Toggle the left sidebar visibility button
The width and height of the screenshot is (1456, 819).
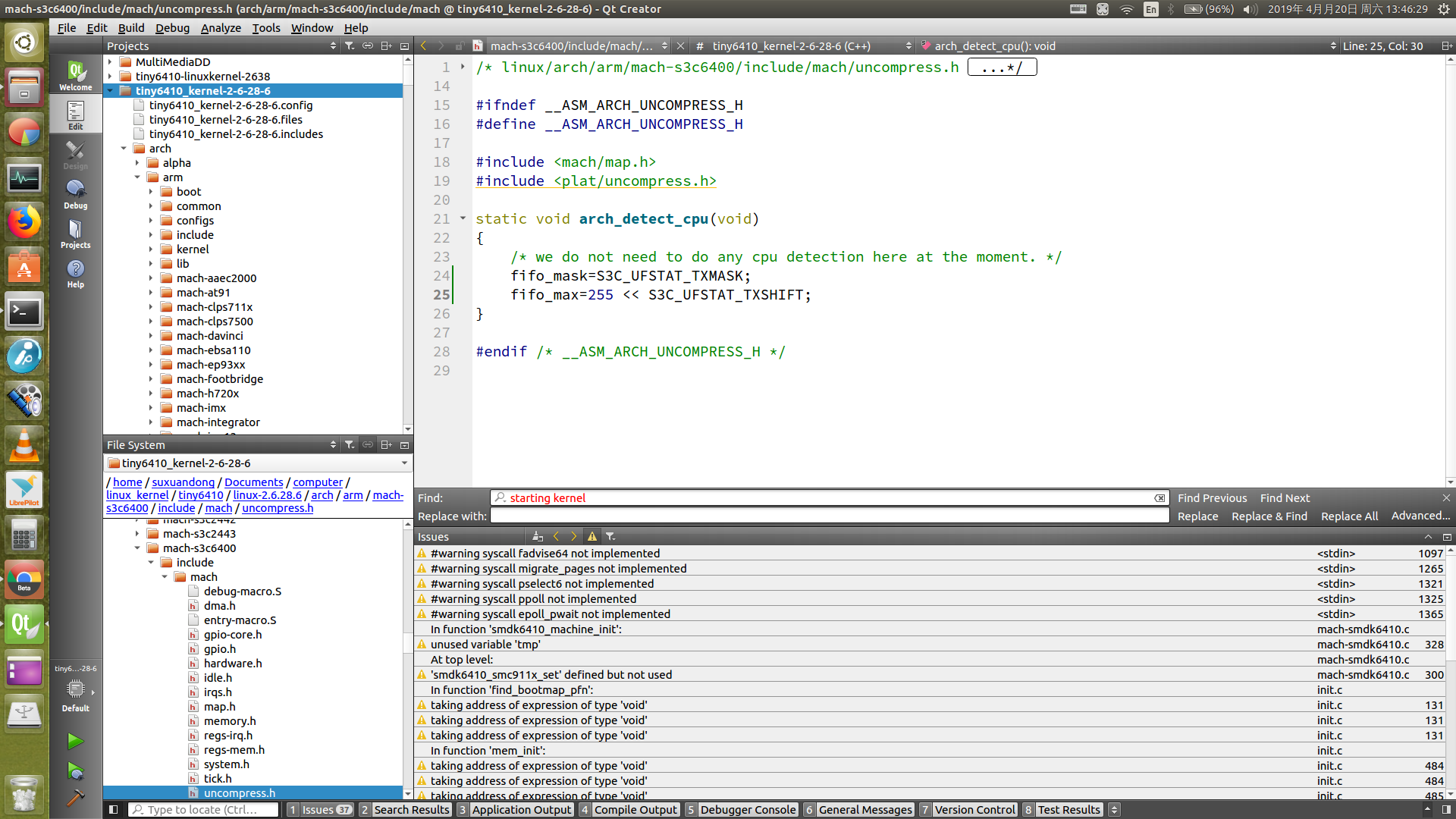tap(113, 810)
